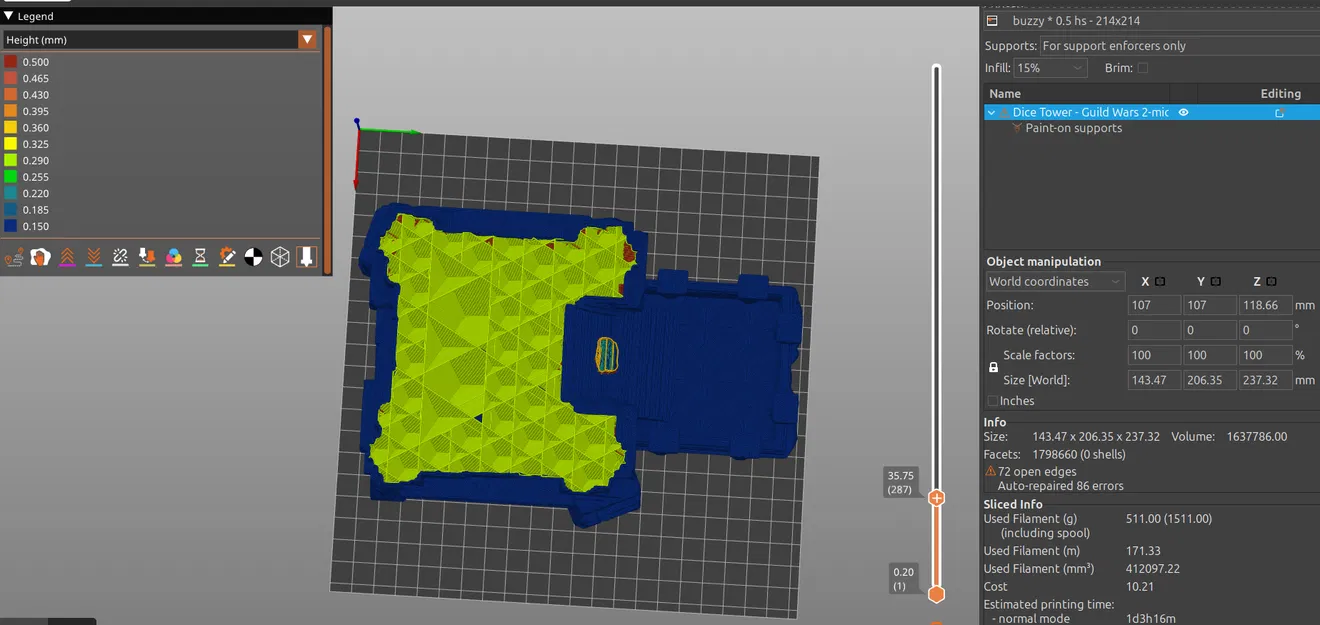Viewport: 1320px width, 625px height.
Task: Click upper layer slider handle at 35.75
Action: coord(937,497)
